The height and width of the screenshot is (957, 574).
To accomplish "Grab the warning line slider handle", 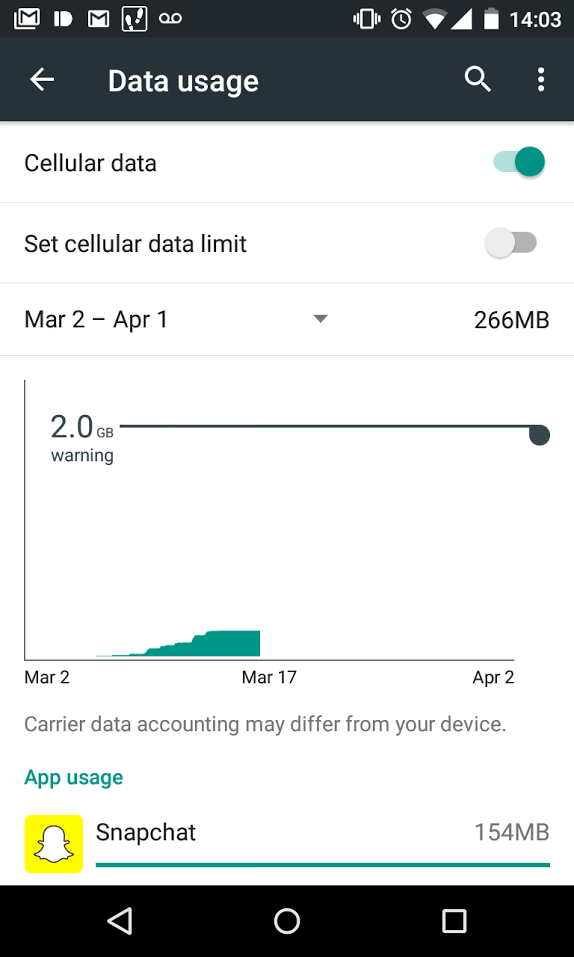I will [x=539, y=435].
